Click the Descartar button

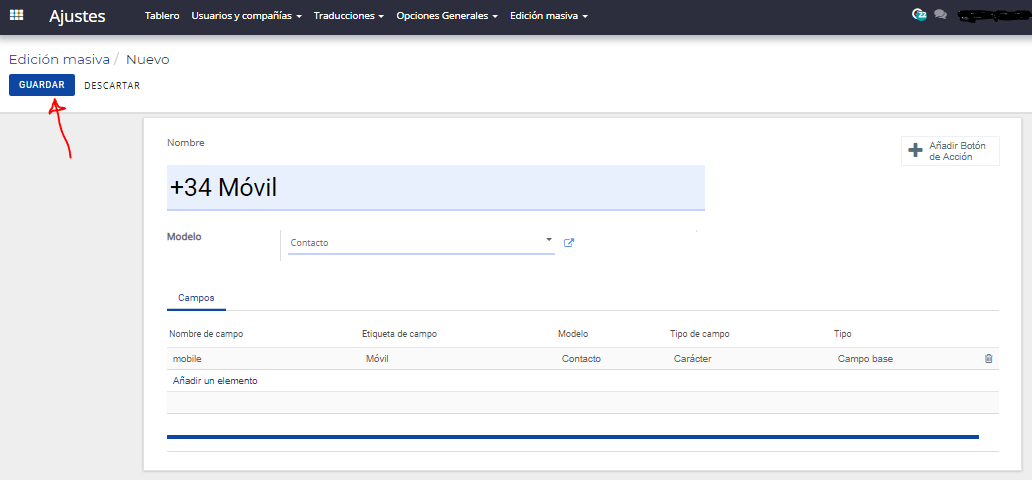[112, 86]
